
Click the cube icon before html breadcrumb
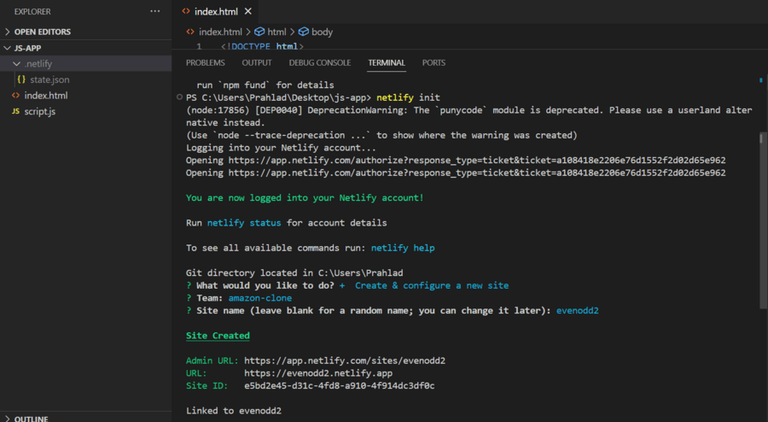[260, 32]
